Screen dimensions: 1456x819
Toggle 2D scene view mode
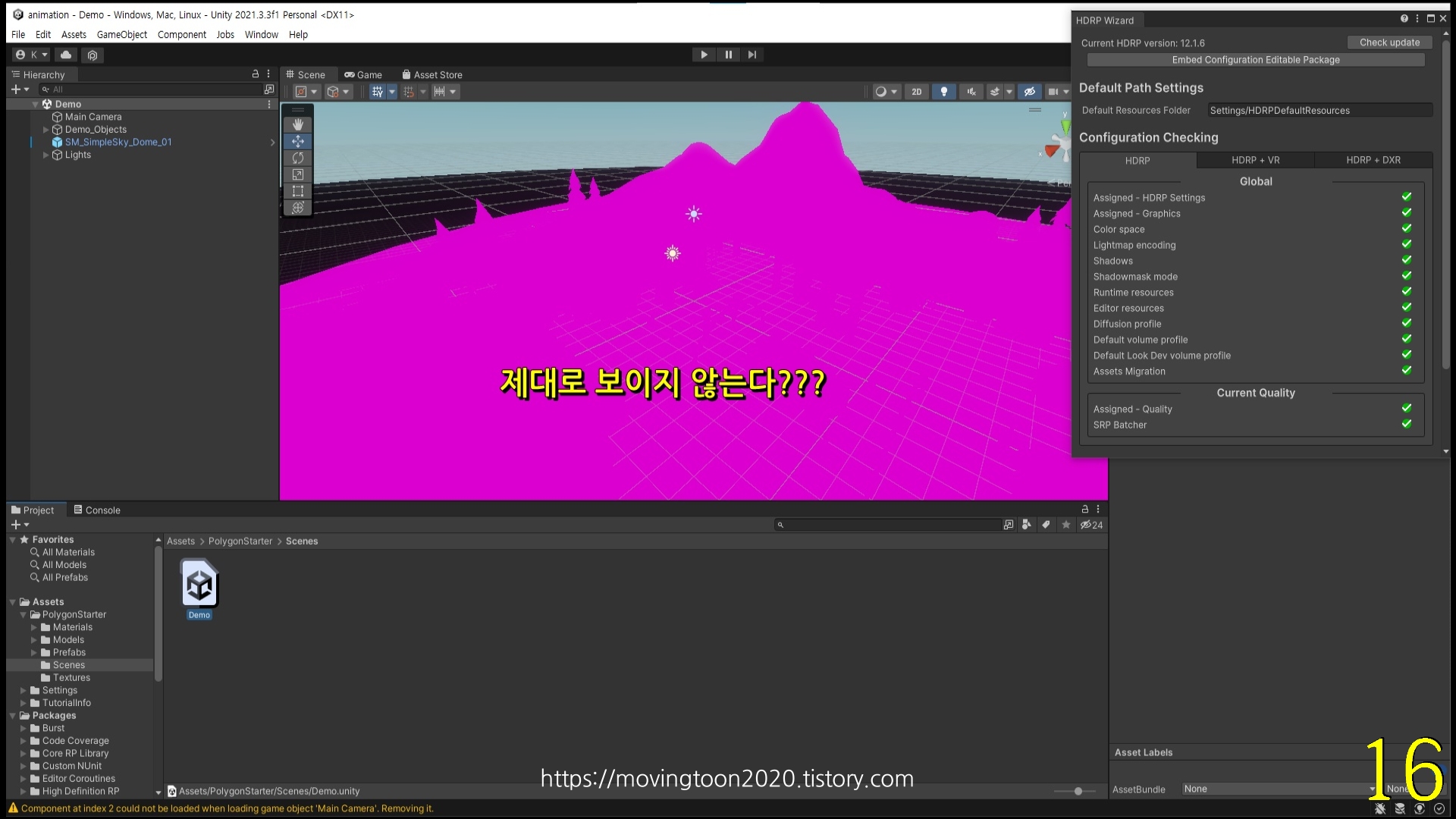pyautogui.click(x=916, y=92)
